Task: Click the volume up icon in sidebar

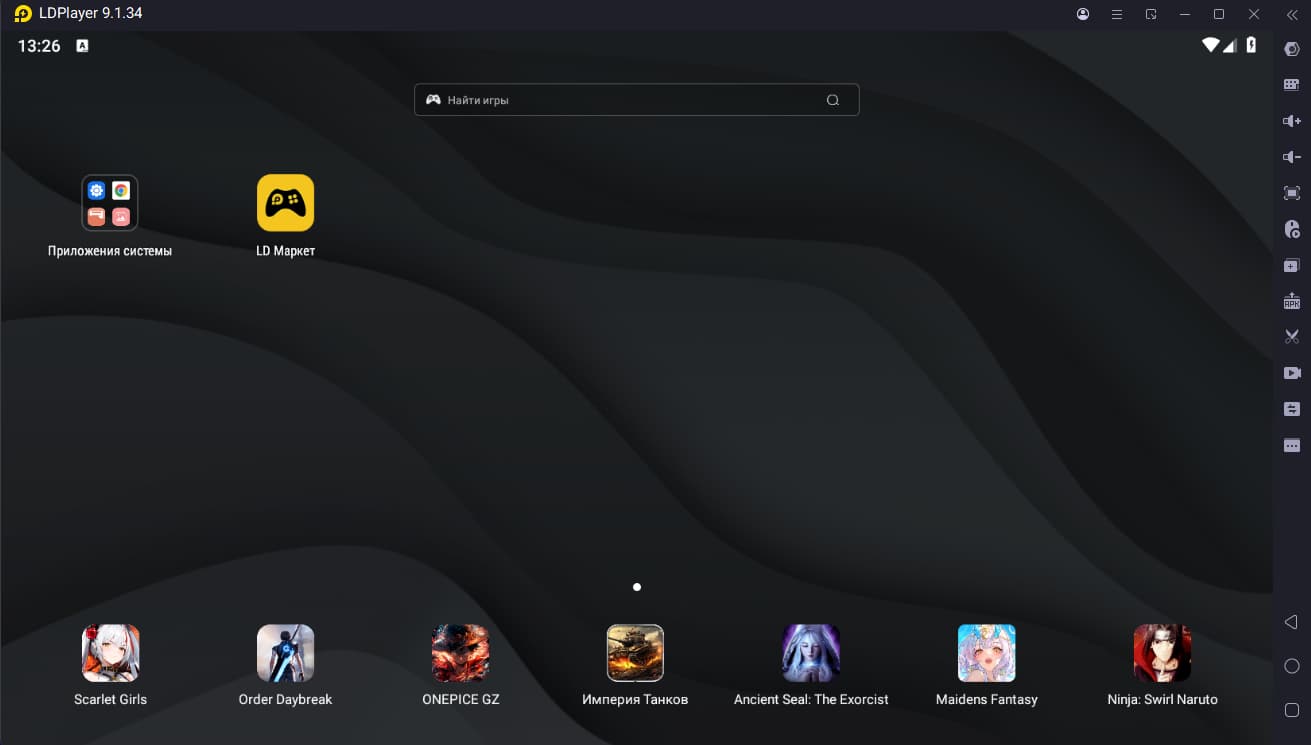Action: coord(1292,121)
